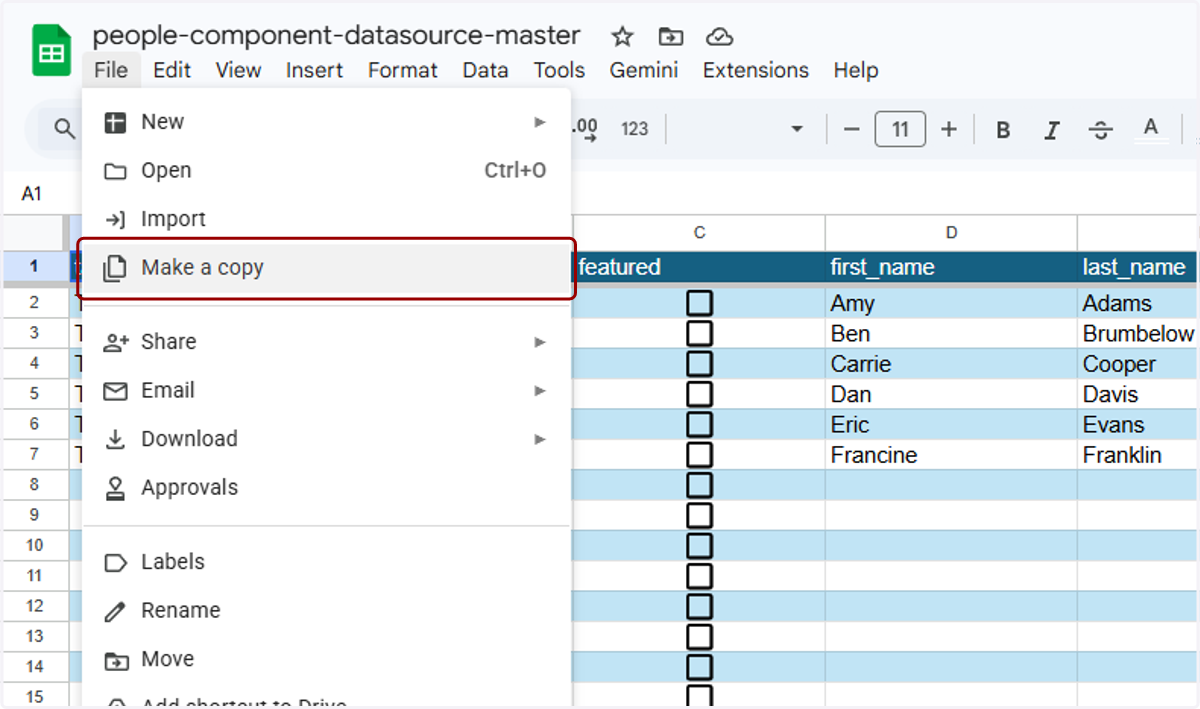Image resolution: width=1200 pixels, height=709 pixels.
Task: Choose Move from the File menu
Action: click(326, 659)
